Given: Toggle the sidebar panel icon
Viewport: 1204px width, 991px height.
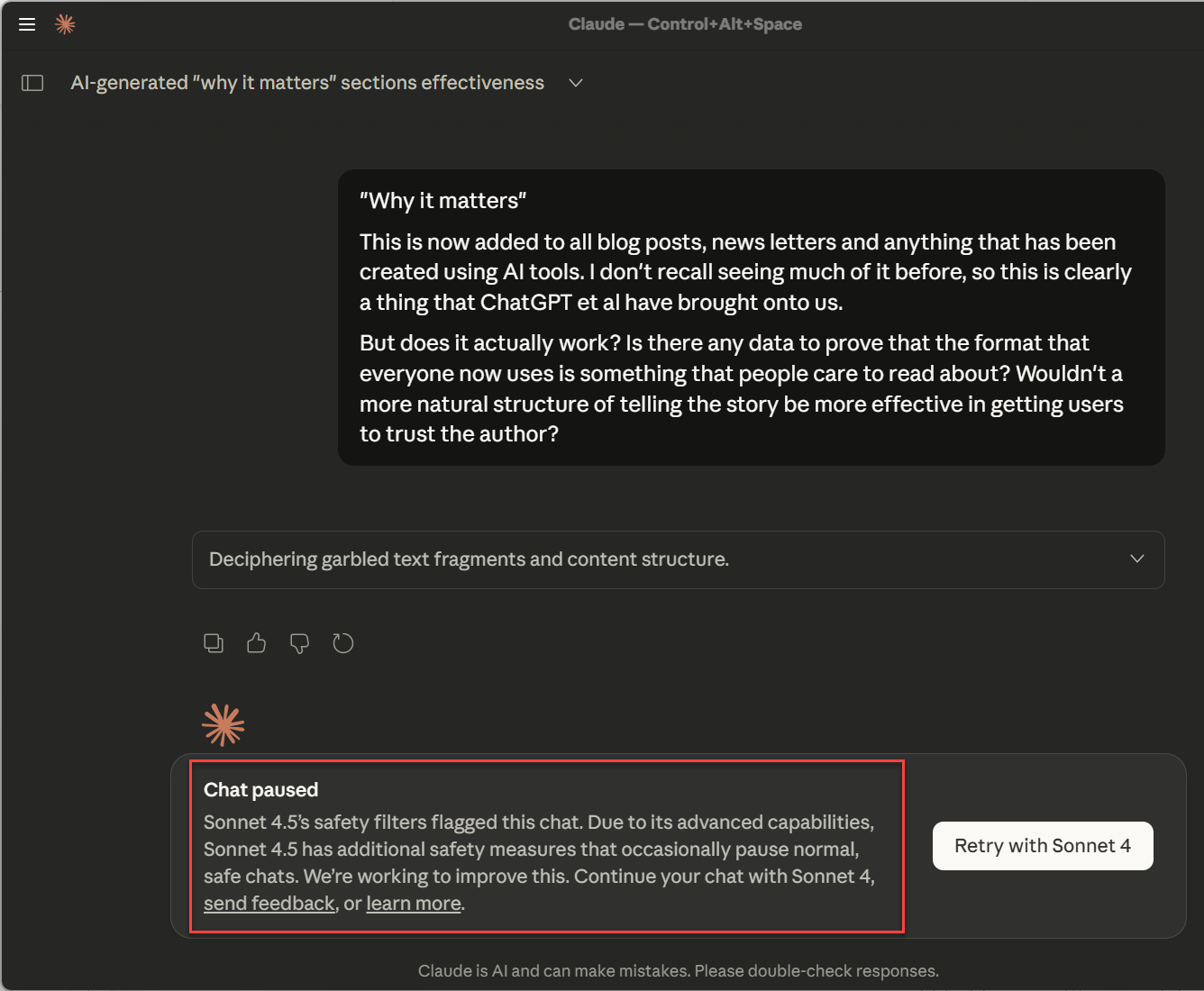Looking at the screenshot, I should (32, 83).
